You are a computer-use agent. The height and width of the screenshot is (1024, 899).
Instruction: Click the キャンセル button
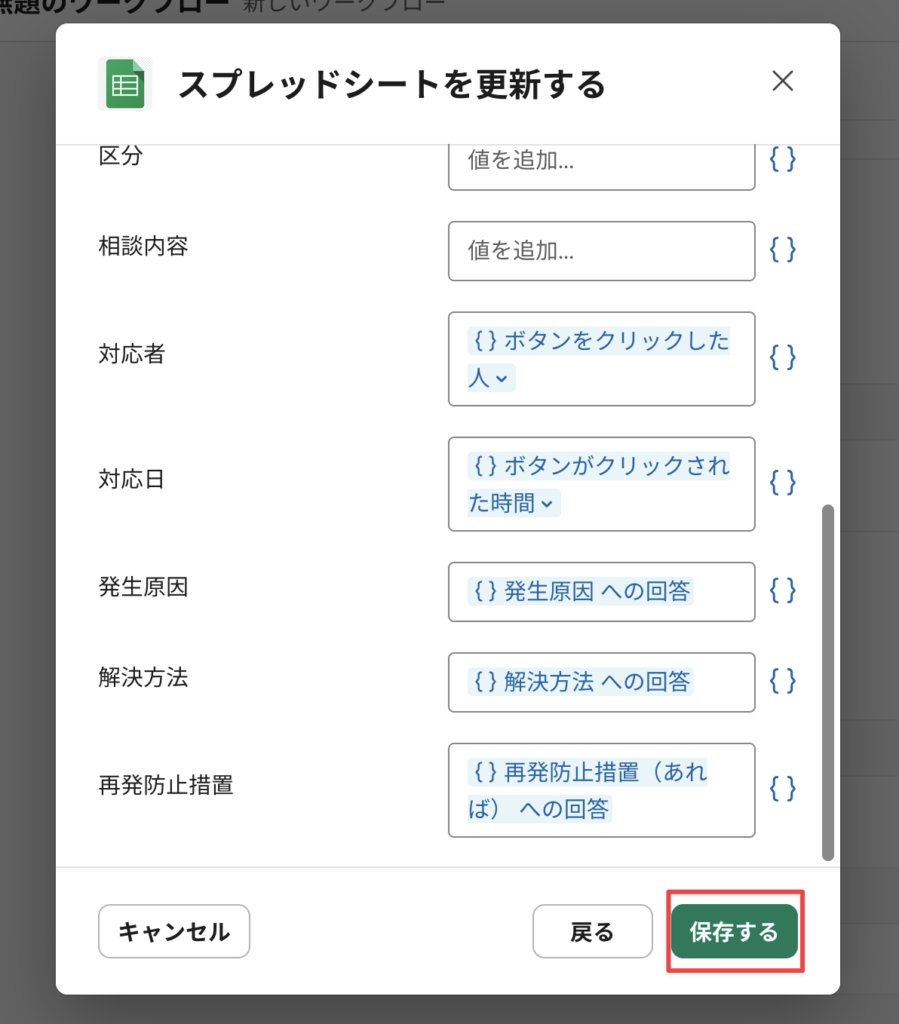click(174, 932)
